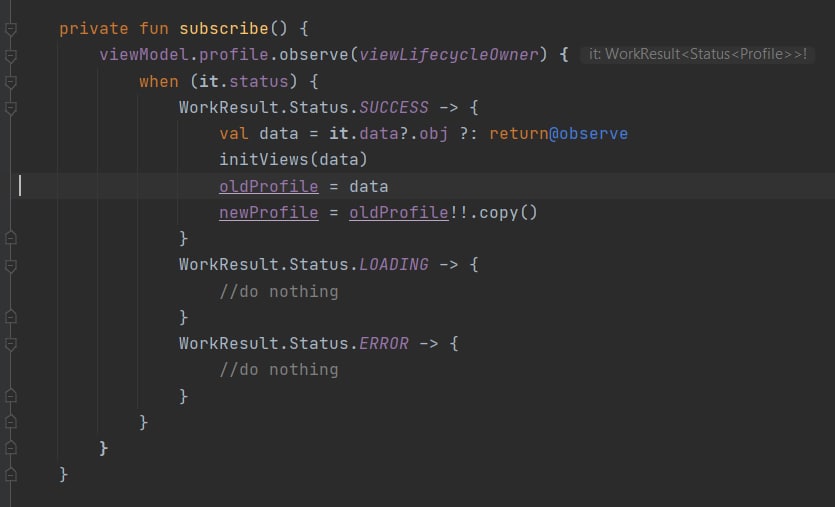Click 'newProfile' variable
This screenshot has height=507, width=835.
[269, 212]
